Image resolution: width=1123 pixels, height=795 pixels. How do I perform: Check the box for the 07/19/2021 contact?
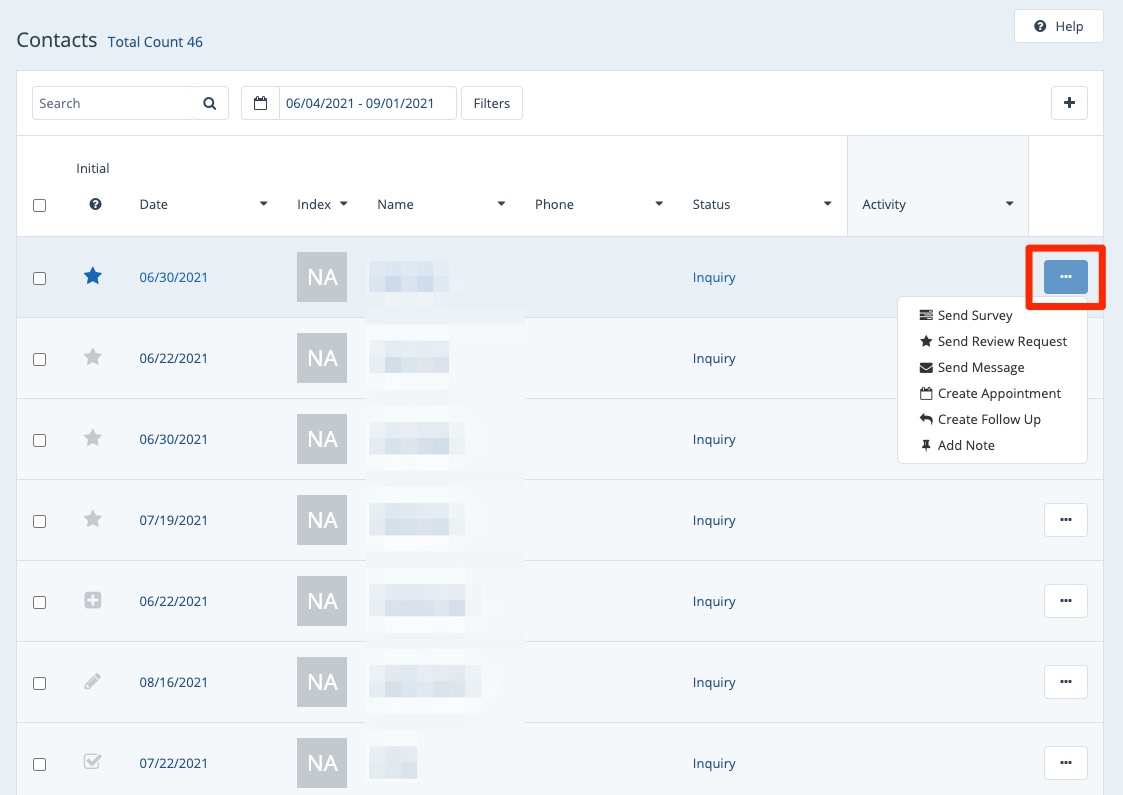tap(40, 521)
